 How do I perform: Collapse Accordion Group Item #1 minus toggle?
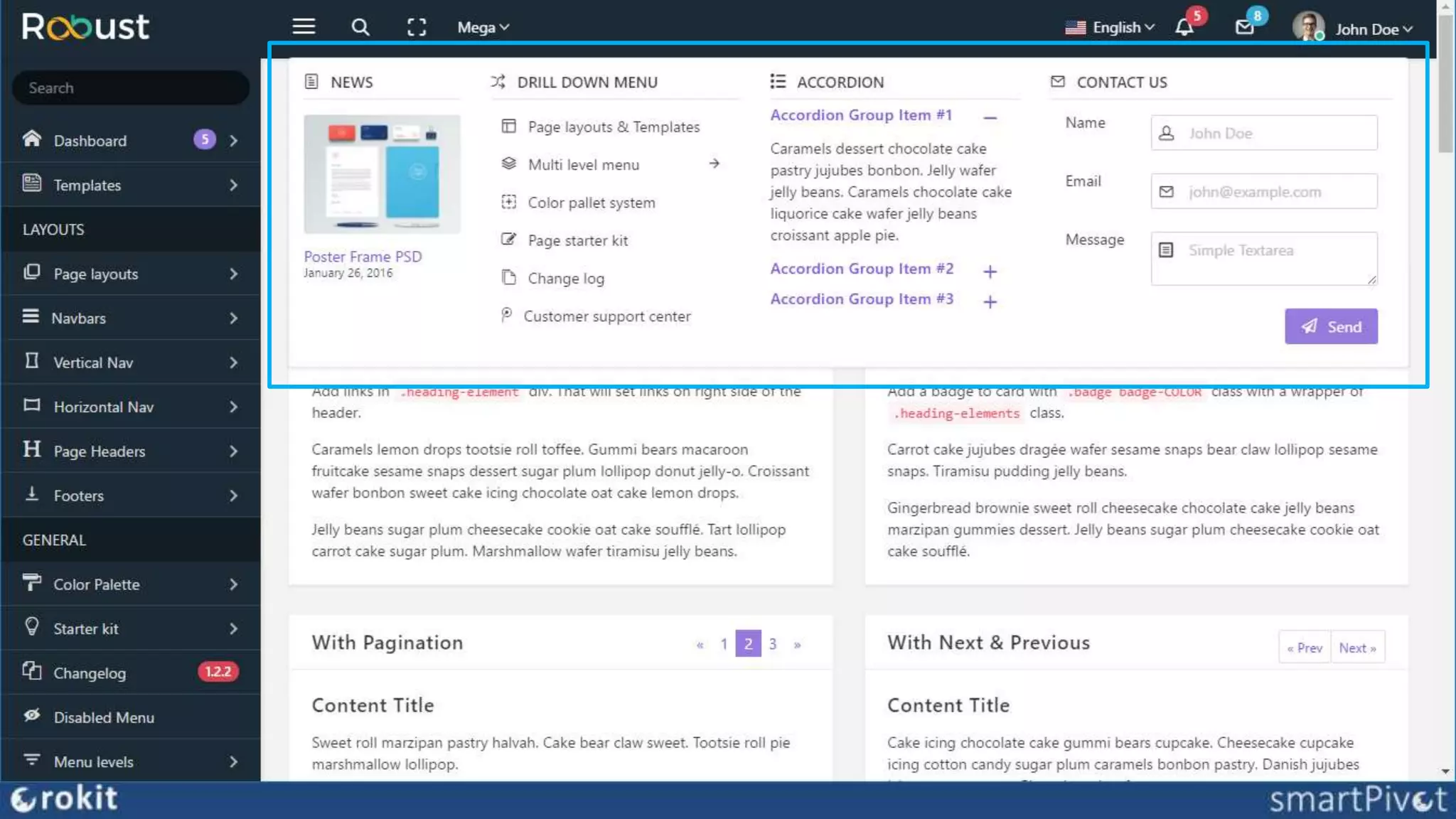(990, 118)
